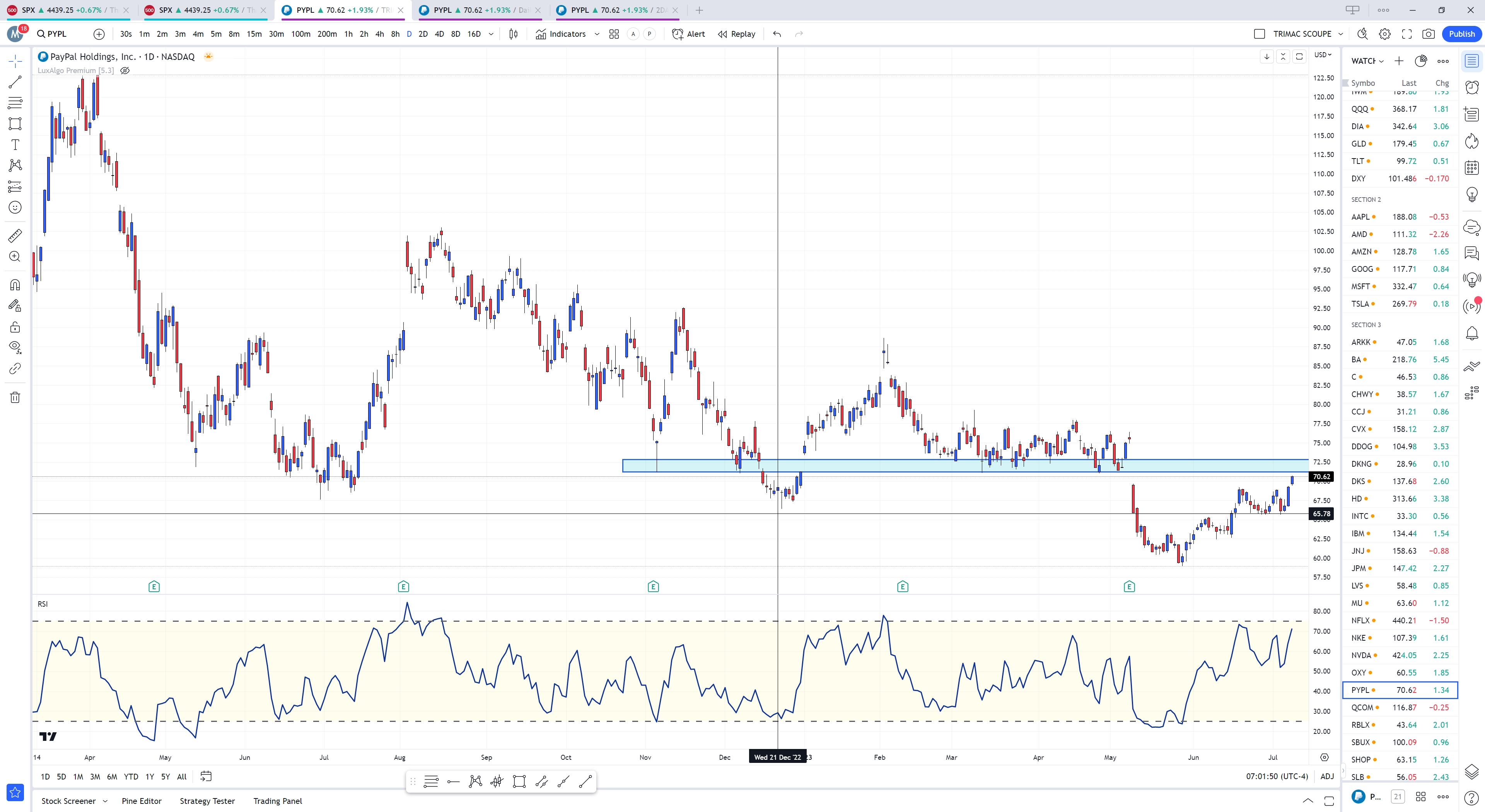Click the Publish button
Viewport: 1485px width, 812px height.
tap(1462, 34)
